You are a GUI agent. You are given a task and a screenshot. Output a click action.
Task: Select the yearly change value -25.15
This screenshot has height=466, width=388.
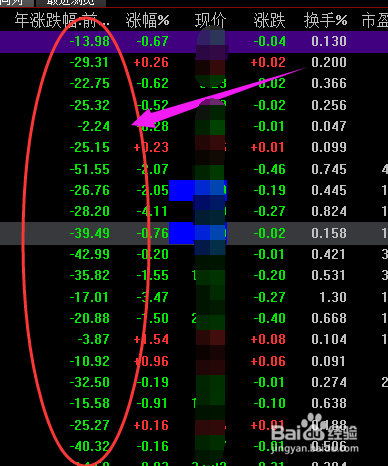(x=90, y=147)
